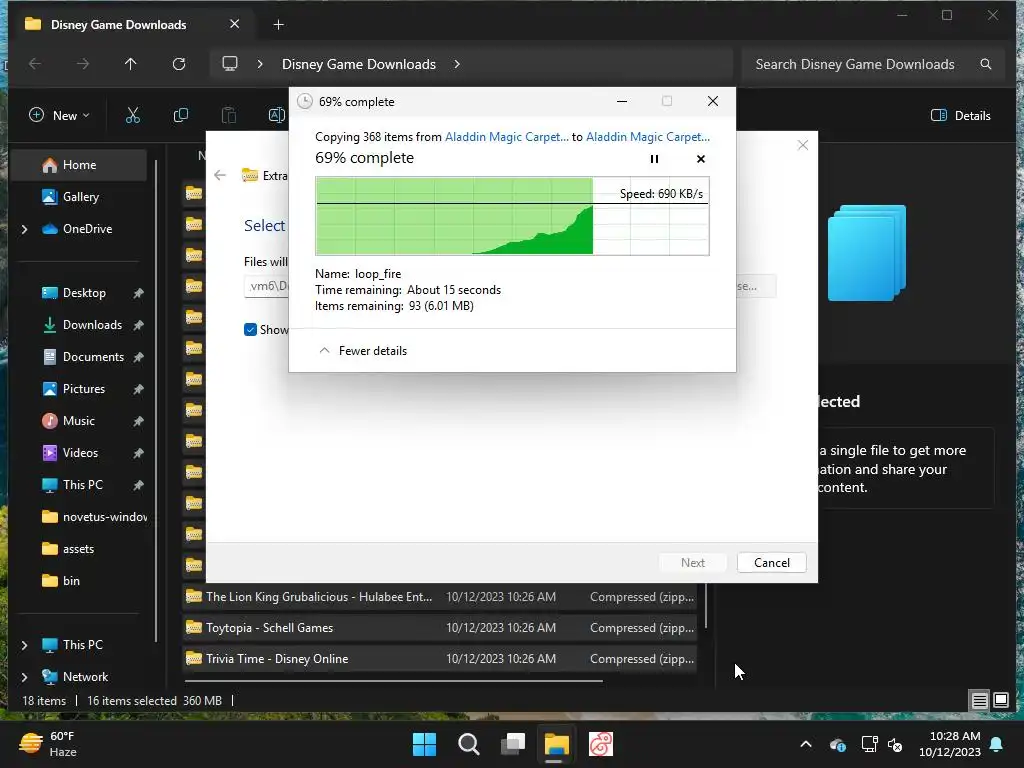Expand chevron before Disney Game Downloads breadcrumb
This screenshot has width=1024, height=768.
coord(260,64)
